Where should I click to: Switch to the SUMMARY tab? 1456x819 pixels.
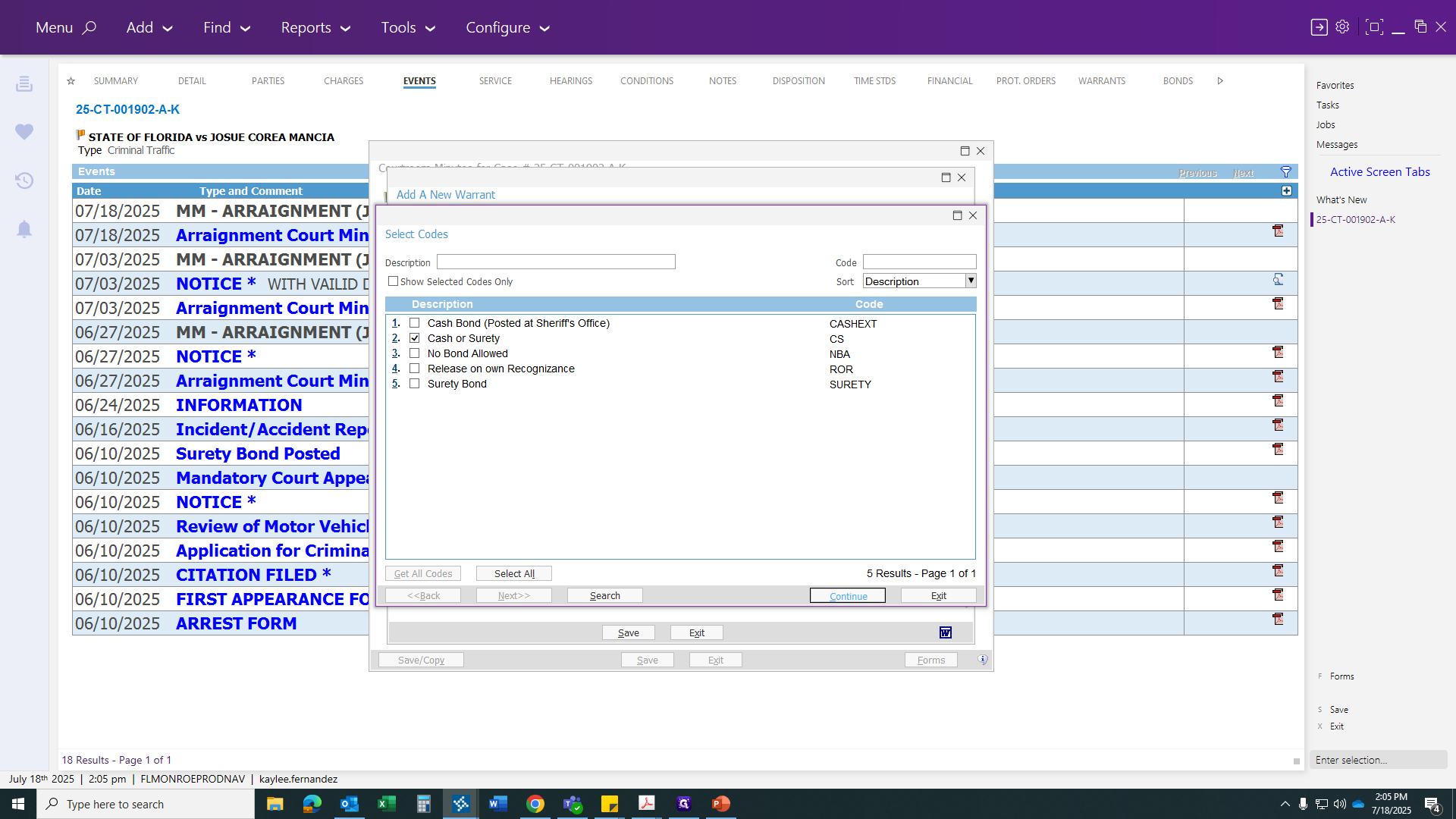[x=116, y=80]
